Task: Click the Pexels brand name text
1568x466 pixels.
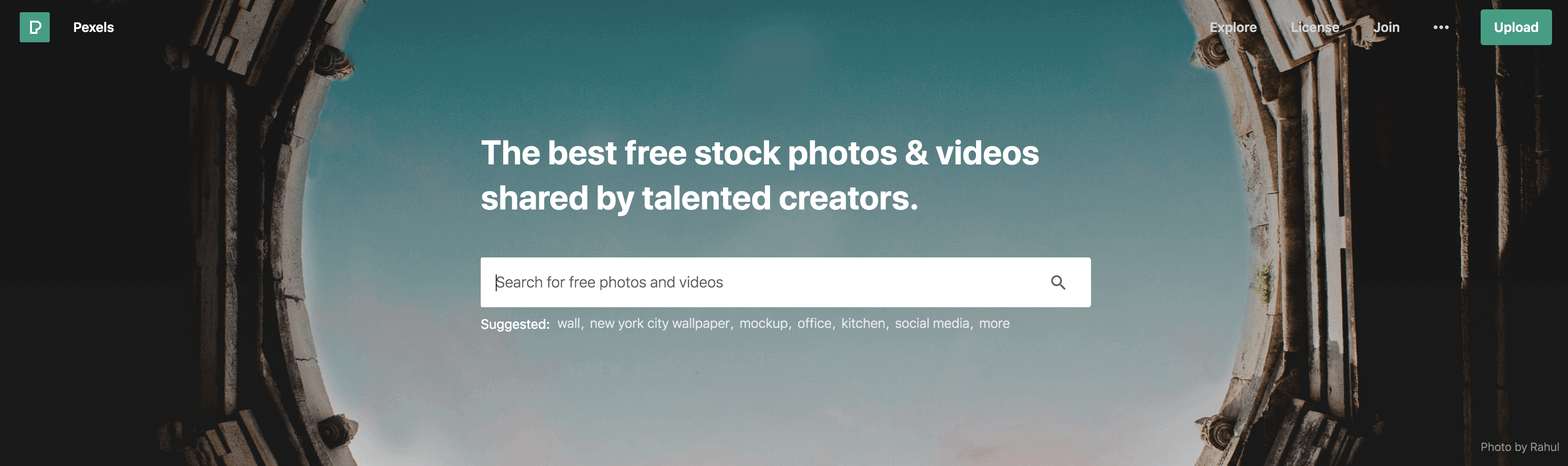Action: (x=94, y=27)
